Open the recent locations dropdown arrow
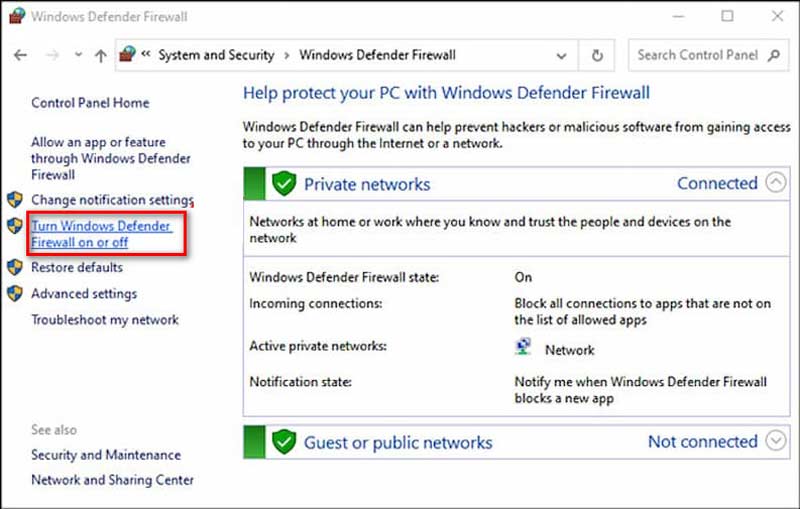The width and height of the screenshot is (800, 509). [x=78, y=55]
